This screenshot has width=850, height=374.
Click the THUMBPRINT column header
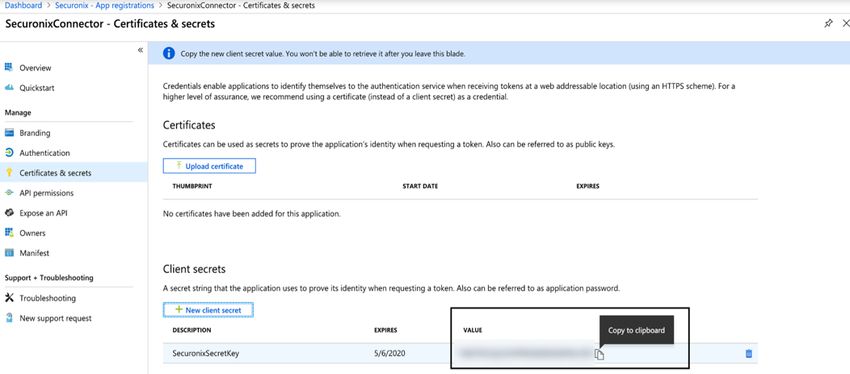(x=192, y=186)
